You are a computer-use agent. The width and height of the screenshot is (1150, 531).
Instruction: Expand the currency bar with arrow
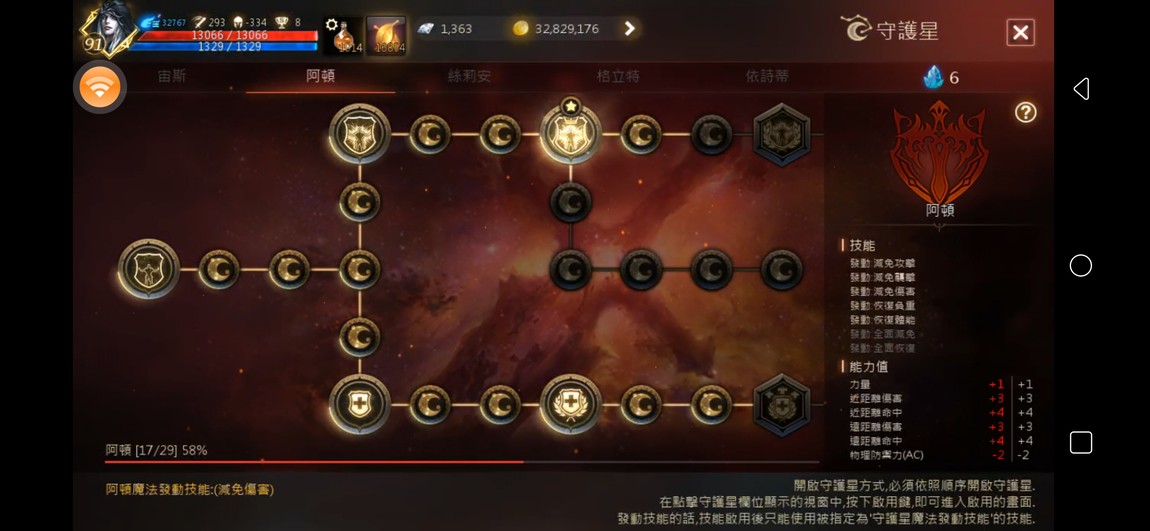(x=629, y=29)
